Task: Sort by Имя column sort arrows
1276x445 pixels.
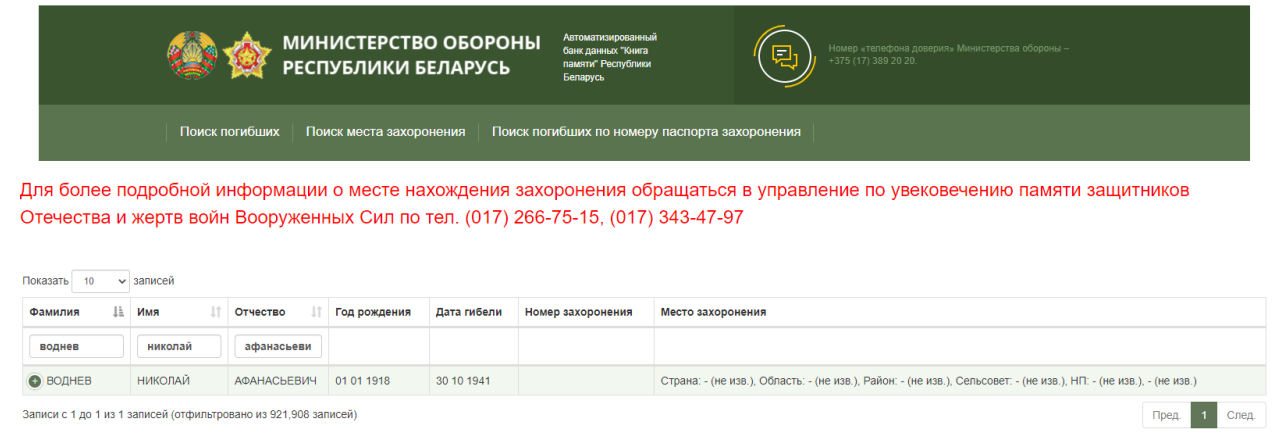Action: click(215, 312)
